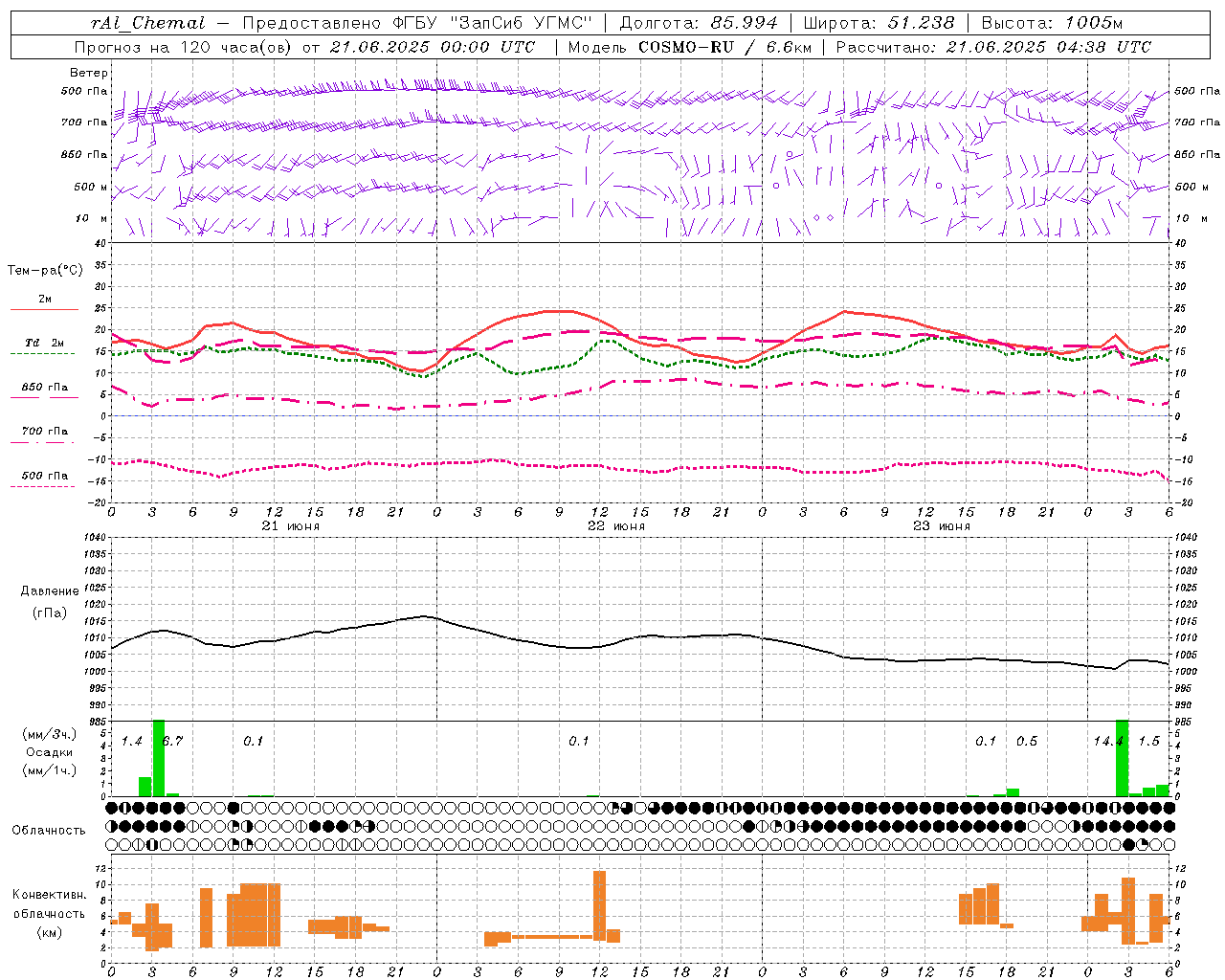Click the Тем-ра(°C) temperature axis title

45,271
